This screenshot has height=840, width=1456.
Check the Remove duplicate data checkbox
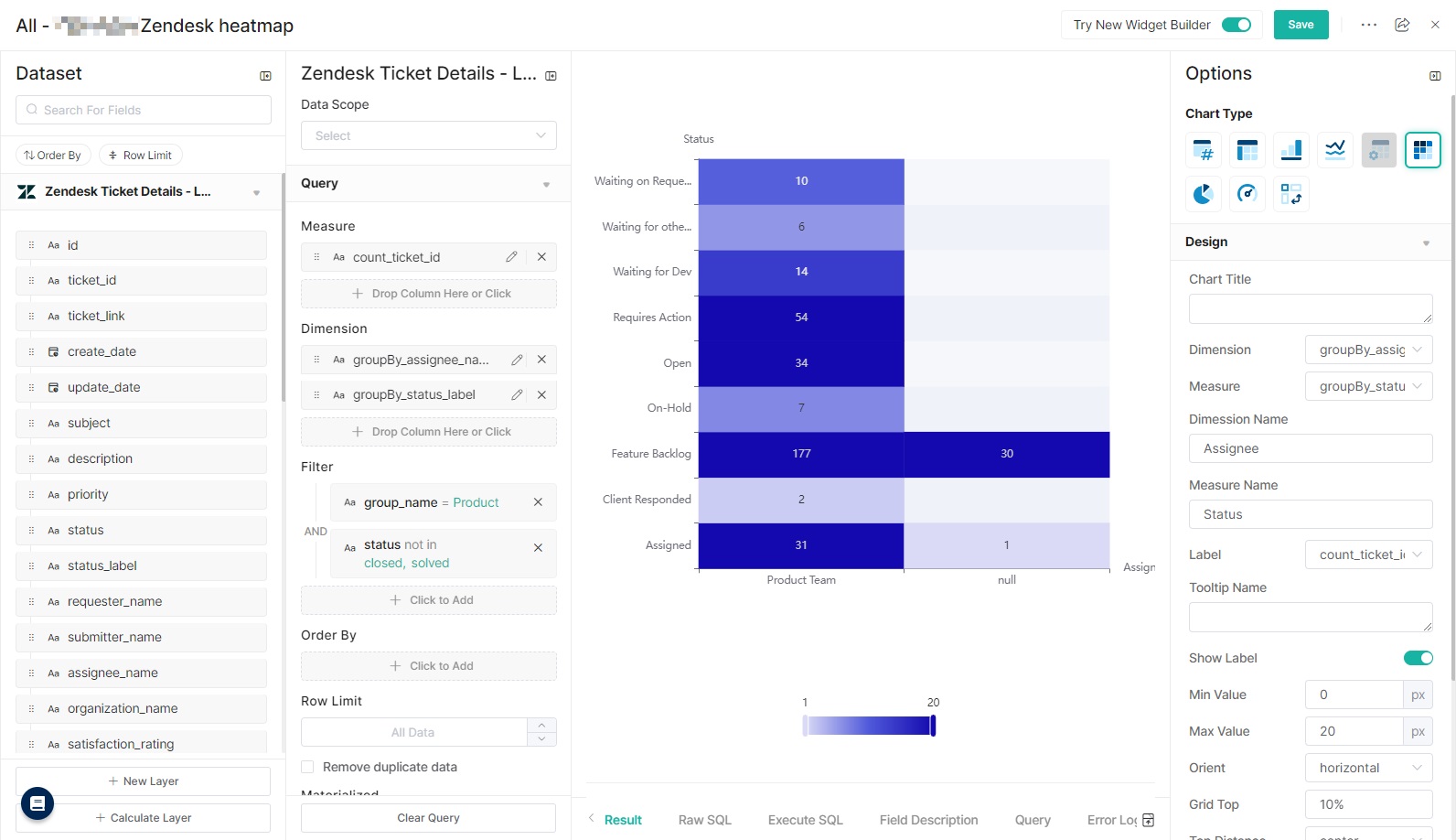point(308,767)
